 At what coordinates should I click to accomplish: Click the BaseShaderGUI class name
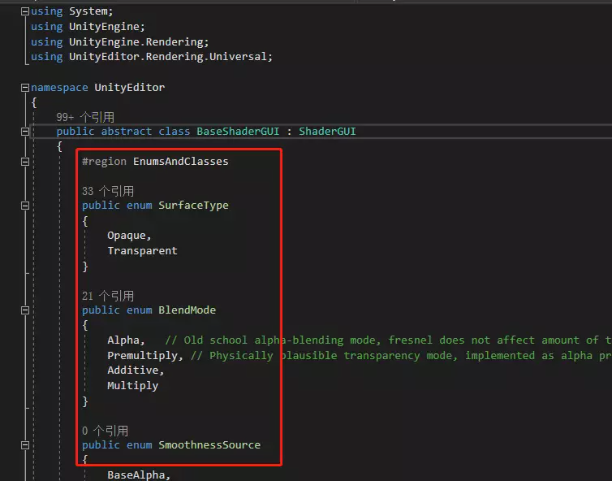tap(238, 131)
